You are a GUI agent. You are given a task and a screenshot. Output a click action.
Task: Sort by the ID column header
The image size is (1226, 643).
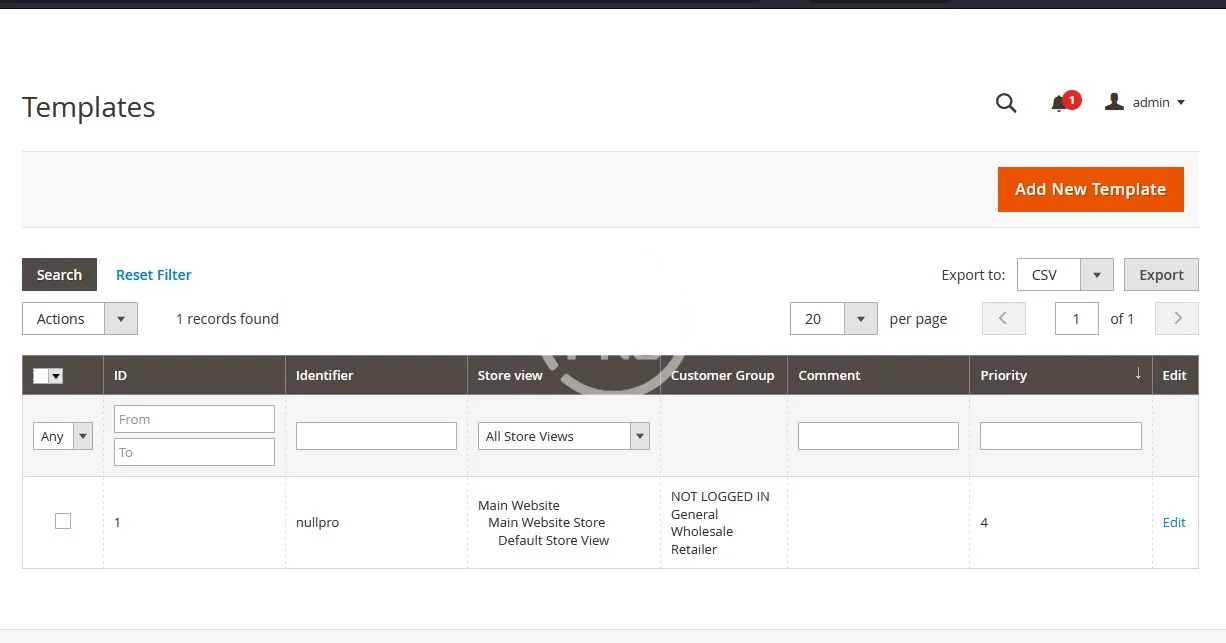[x=121, y=375]
